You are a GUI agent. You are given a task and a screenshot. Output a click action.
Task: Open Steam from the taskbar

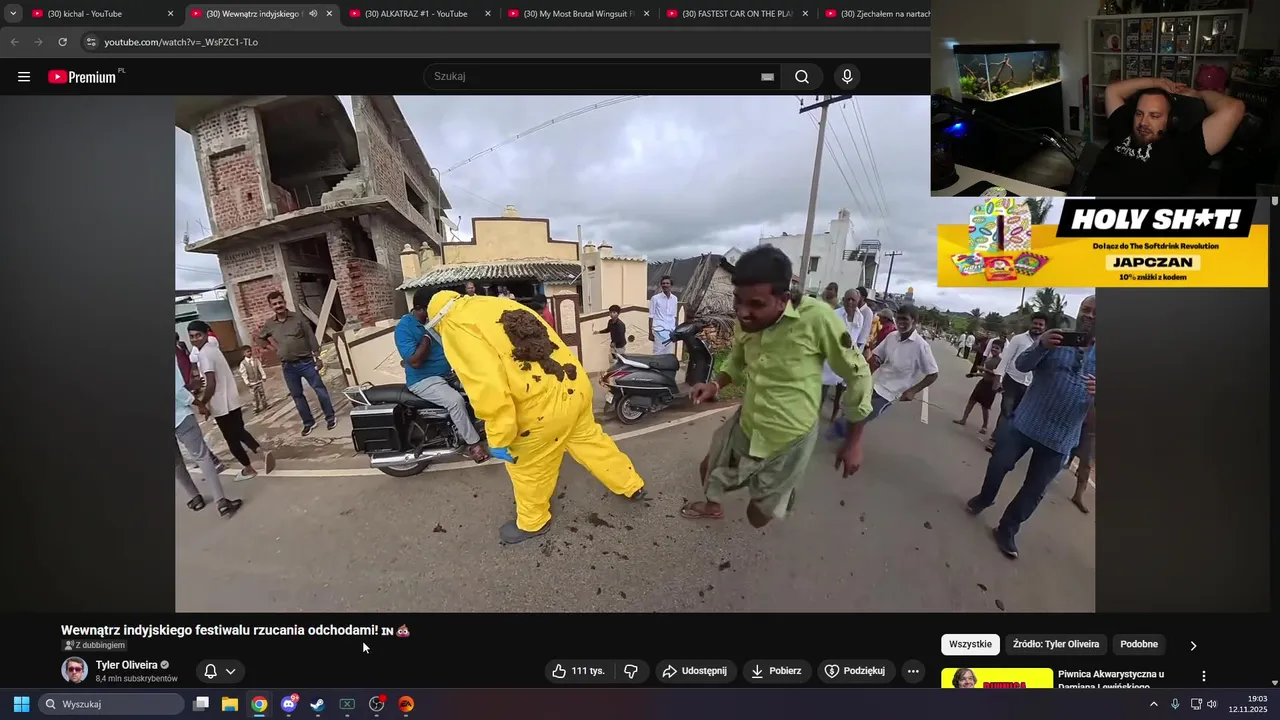click(317, 704)
